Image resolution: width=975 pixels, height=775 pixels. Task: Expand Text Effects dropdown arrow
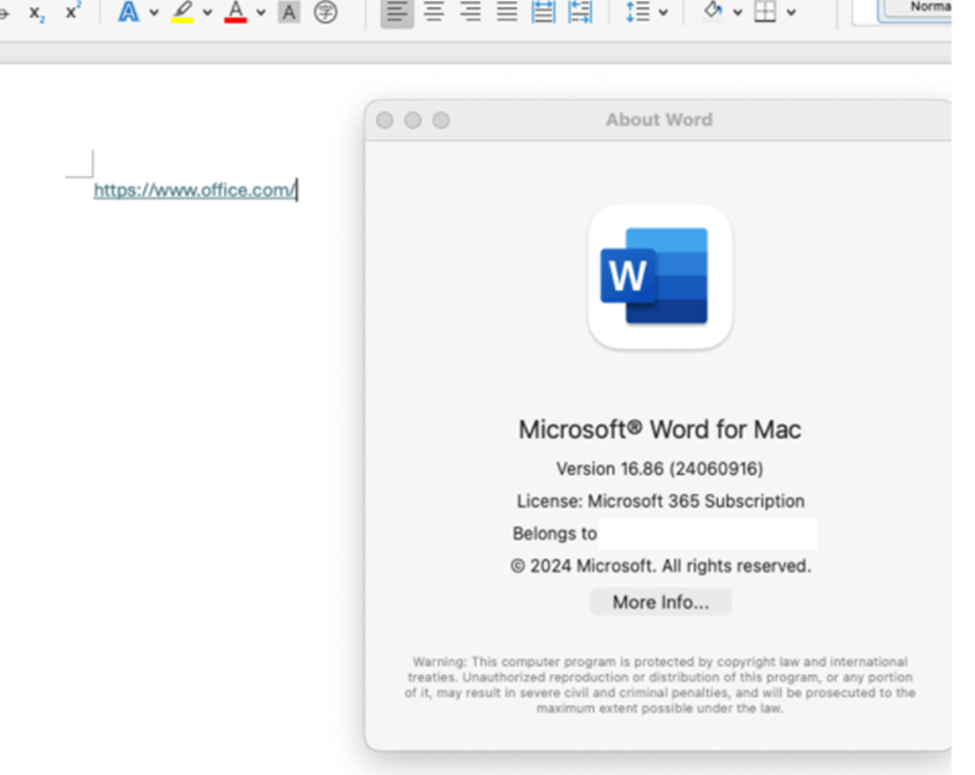pyautogui.click(x=154, y=12)
